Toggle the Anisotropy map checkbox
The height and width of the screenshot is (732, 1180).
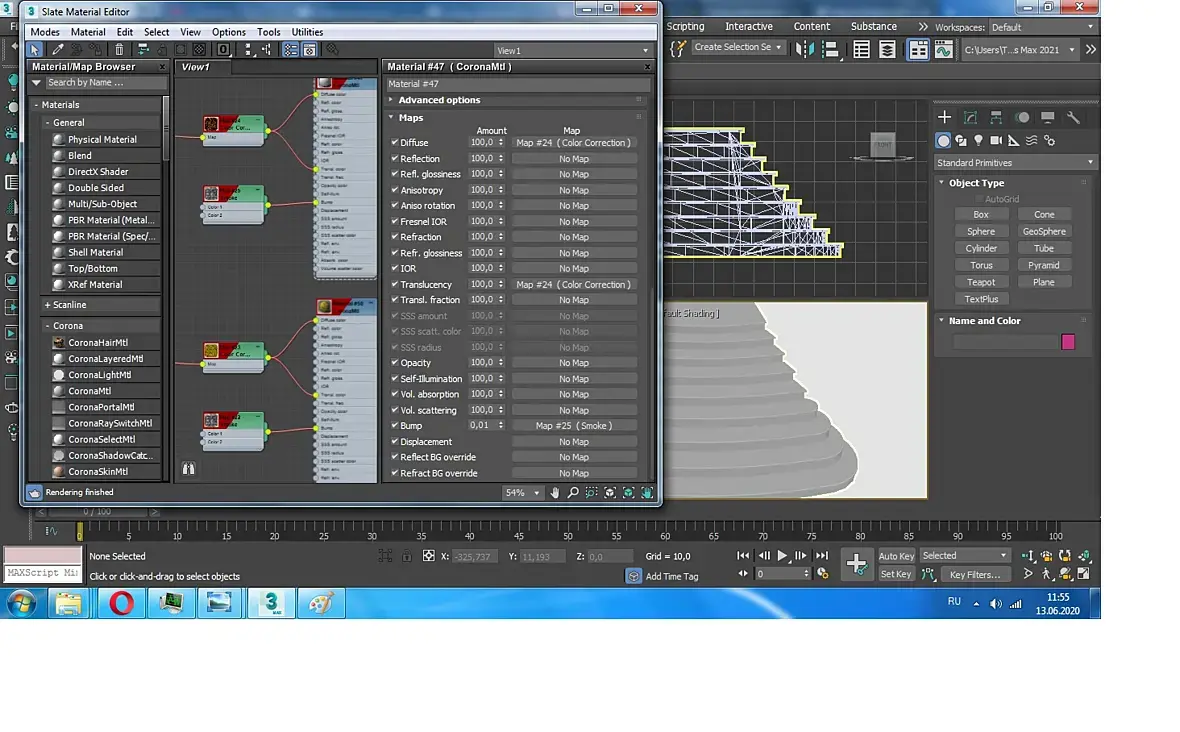(x=394, y=190)
